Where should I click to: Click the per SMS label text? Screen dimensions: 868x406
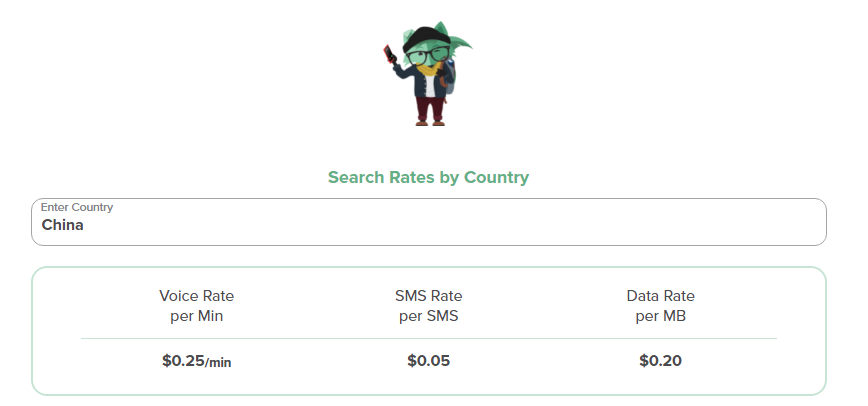click(428, 316)
